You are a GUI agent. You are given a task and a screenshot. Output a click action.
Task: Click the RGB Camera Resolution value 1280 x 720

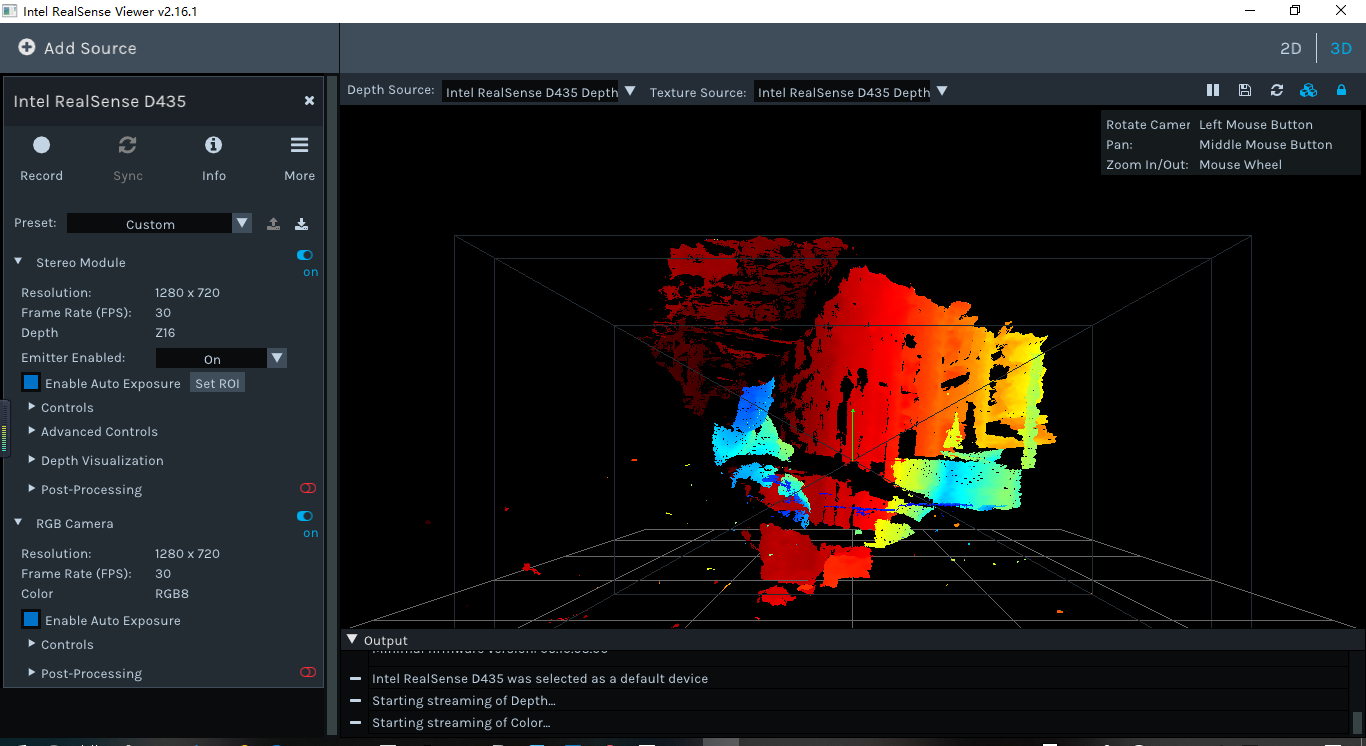(187, 554)
